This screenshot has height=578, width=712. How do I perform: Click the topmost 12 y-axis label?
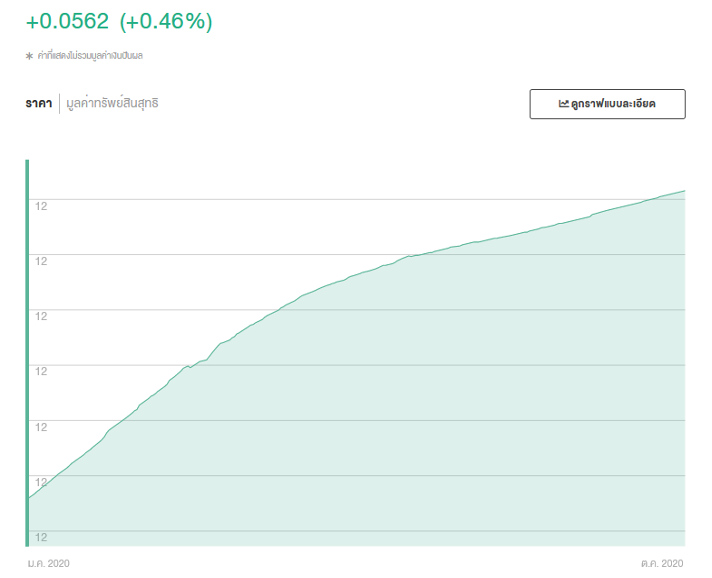(42, 206)
